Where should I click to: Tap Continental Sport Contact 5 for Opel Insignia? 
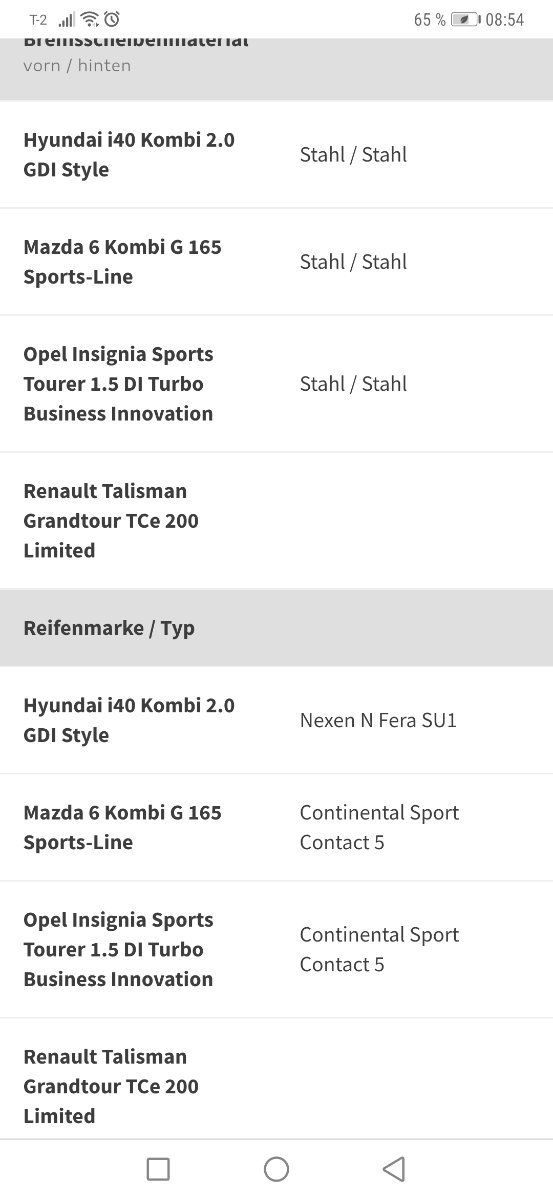[379, 949]
